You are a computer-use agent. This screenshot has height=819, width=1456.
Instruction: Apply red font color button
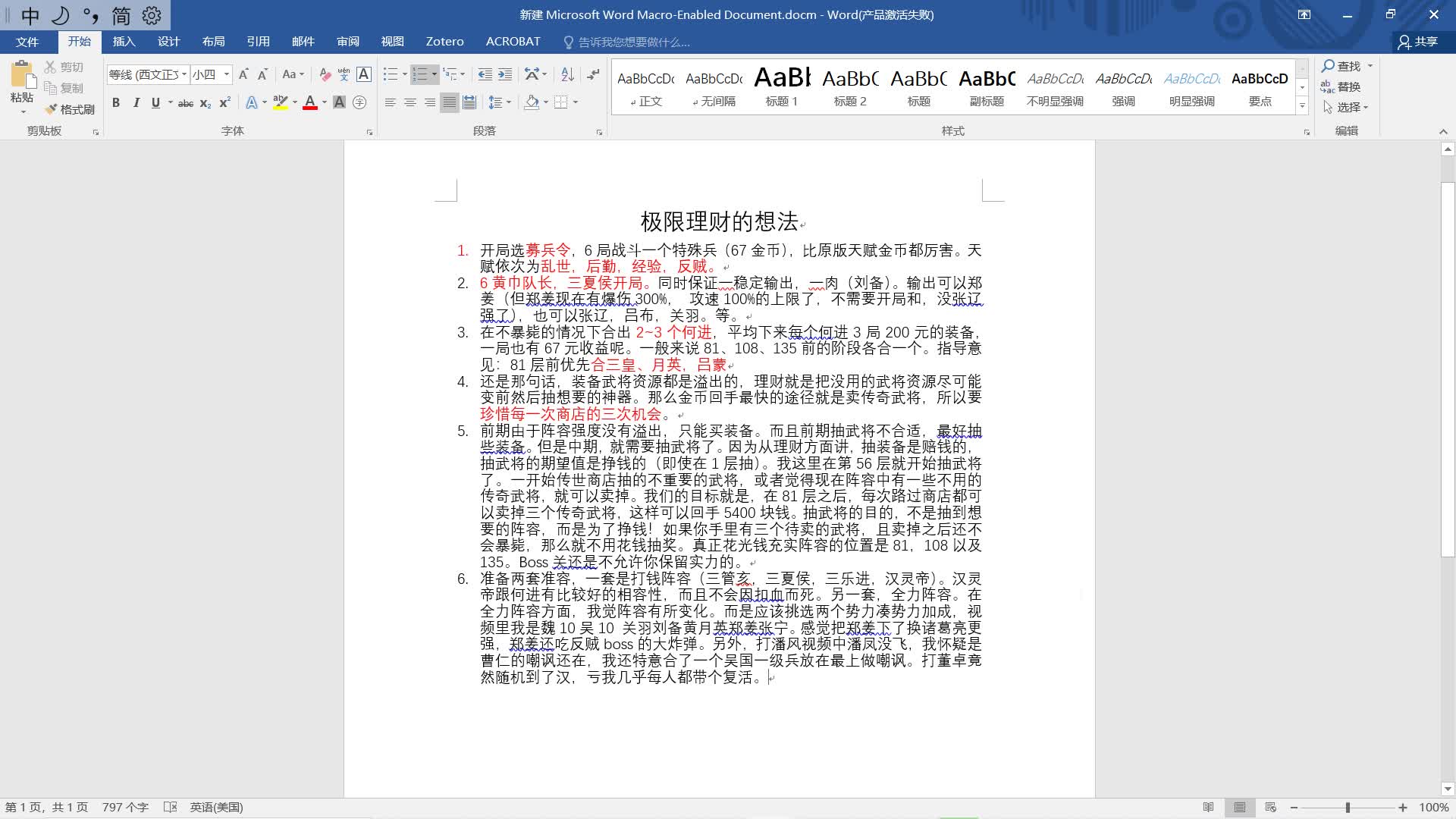point(309,102)
